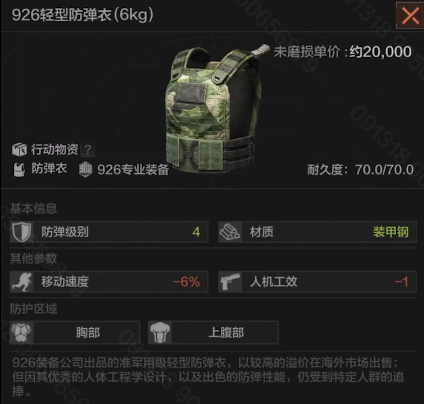This screenshot has height=404, width=424.
Task: Click the 防弹衣 vest category icon
Action: click(19, 169)
